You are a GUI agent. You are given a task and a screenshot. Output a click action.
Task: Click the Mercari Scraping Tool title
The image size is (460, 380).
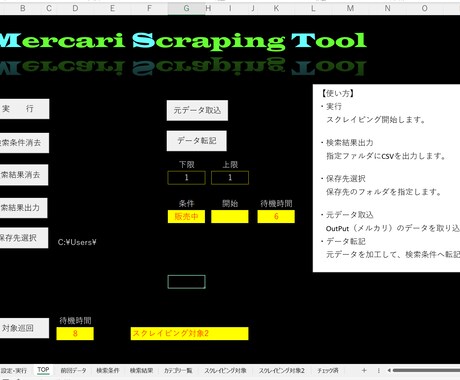[183, 41]
